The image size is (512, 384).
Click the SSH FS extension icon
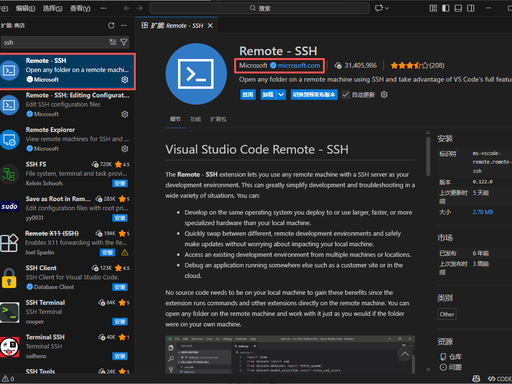click(9, 174)
